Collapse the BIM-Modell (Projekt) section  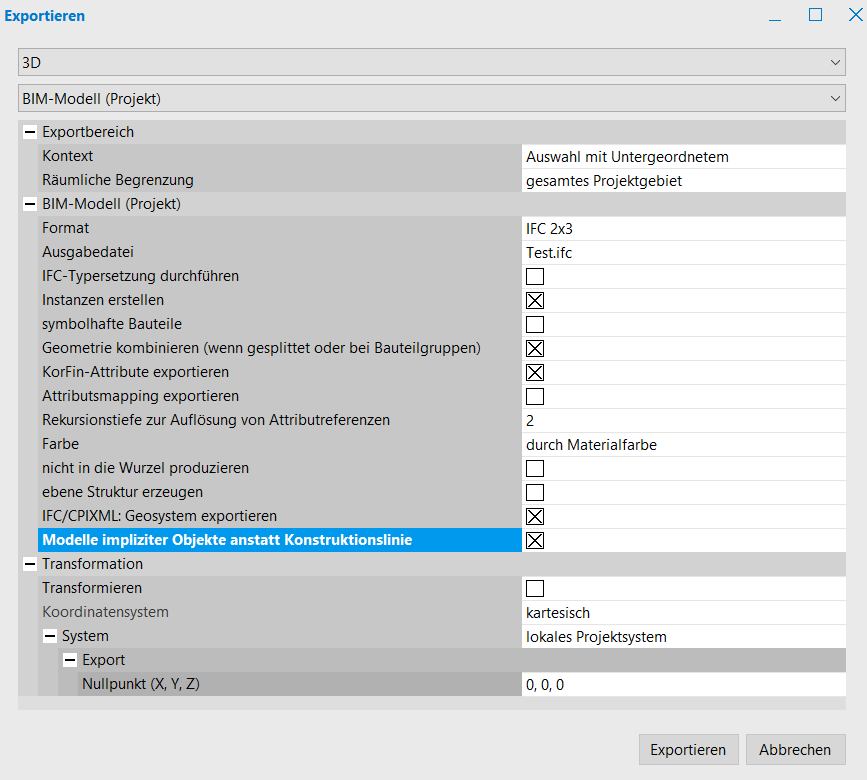(29, 204)
